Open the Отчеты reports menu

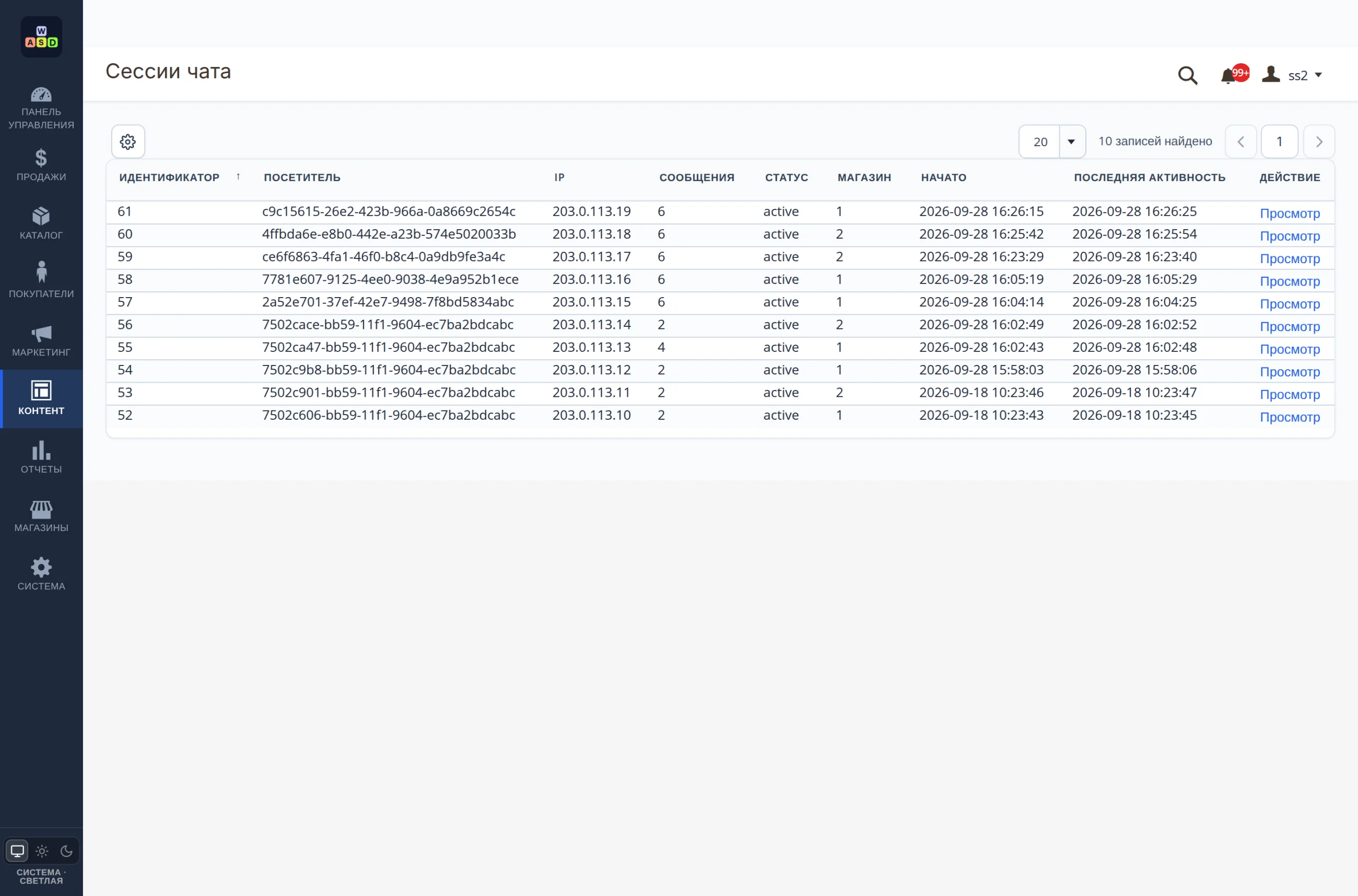pyautogui.click(x=41, y=457)
